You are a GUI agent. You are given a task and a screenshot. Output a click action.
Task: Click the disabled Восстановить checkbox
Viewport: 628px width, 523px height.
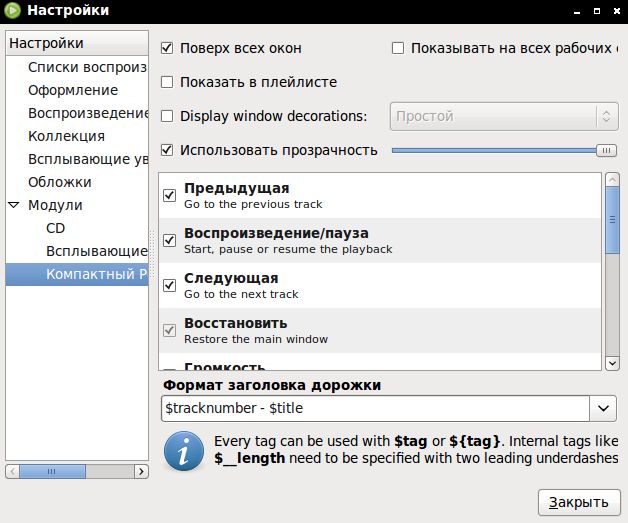point(169,330)
